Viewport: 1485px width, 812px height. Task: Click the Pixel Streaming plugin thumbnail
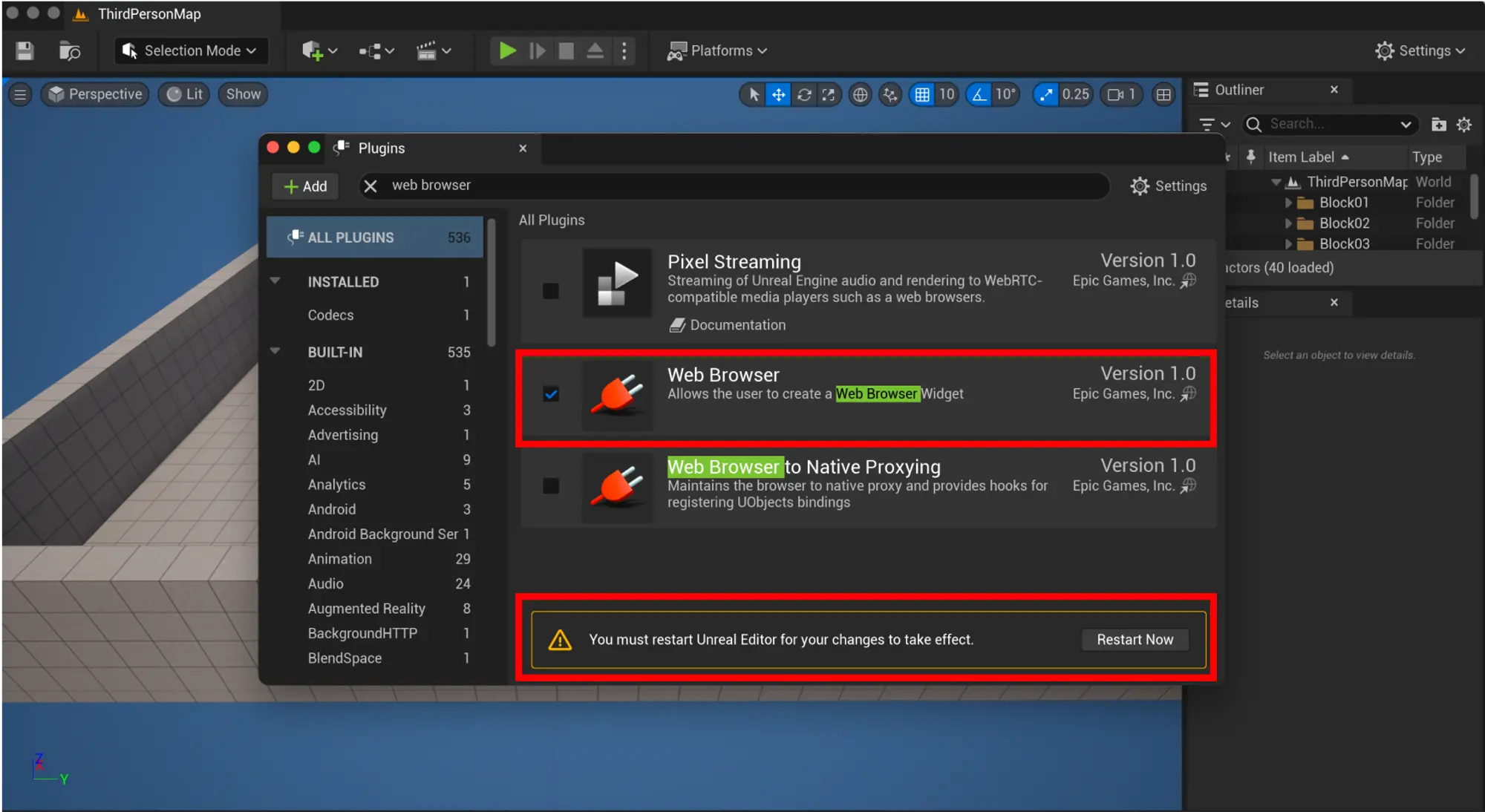(x=618, y=283)
